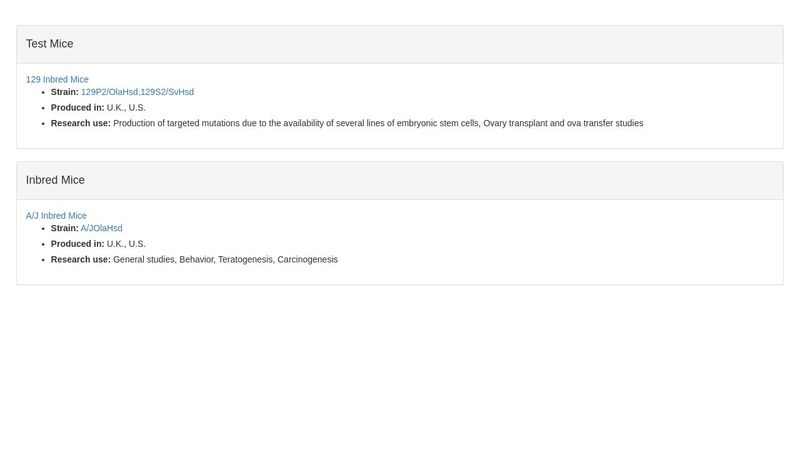800x450 pixels.
Task: Click the targeted mutations research use description
Action: pyautogui.click(x=378, y=124)
